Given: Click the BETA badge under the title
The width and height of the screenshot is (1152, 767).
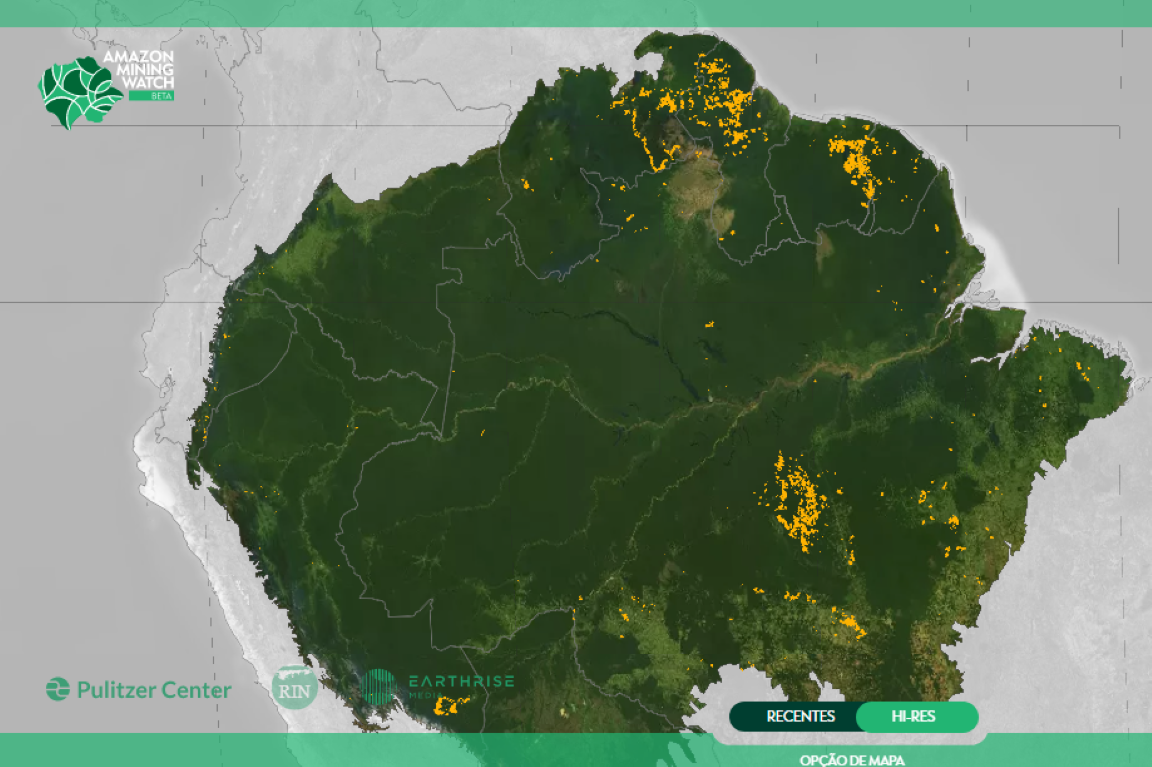Looking at the screenshot, I should [150, 95].
